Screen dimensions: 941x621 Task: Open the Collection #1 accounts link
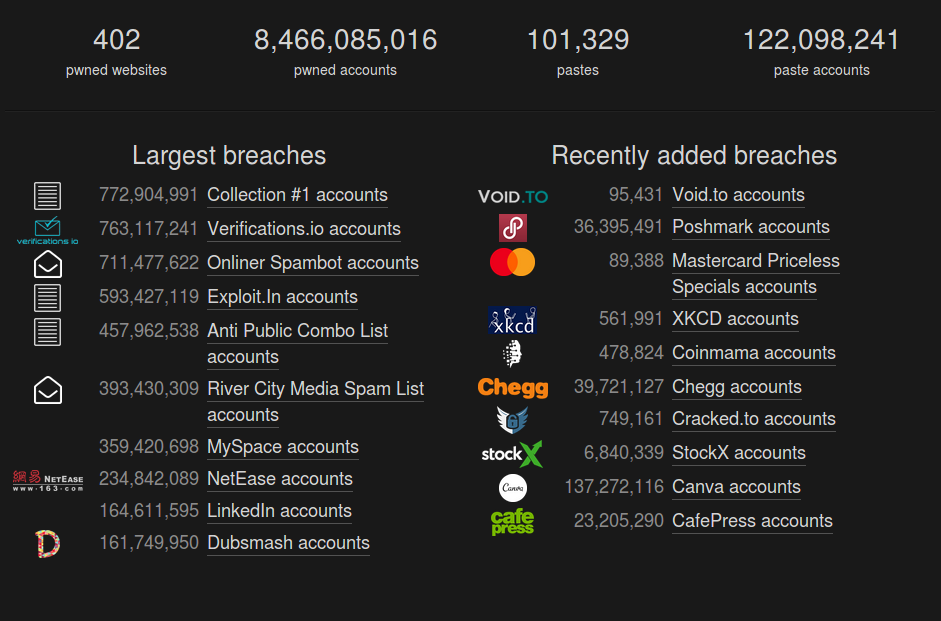tap(297, 195)
